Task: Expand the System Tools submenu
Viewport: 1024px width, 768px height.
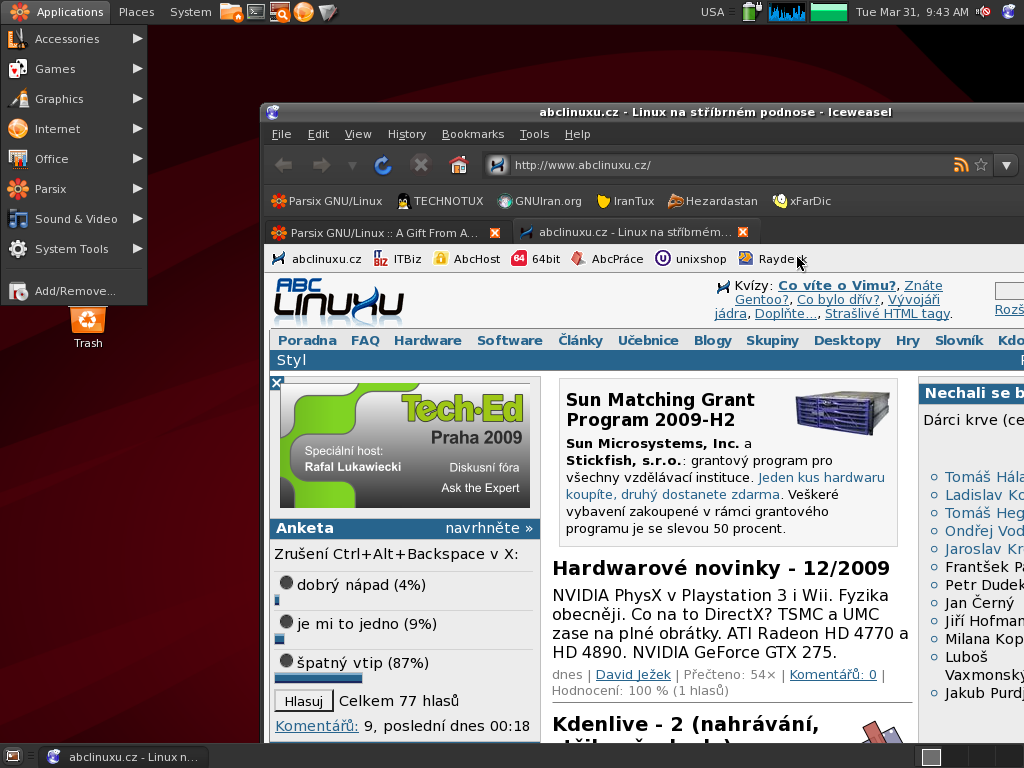Action: (x=74, y=249)
